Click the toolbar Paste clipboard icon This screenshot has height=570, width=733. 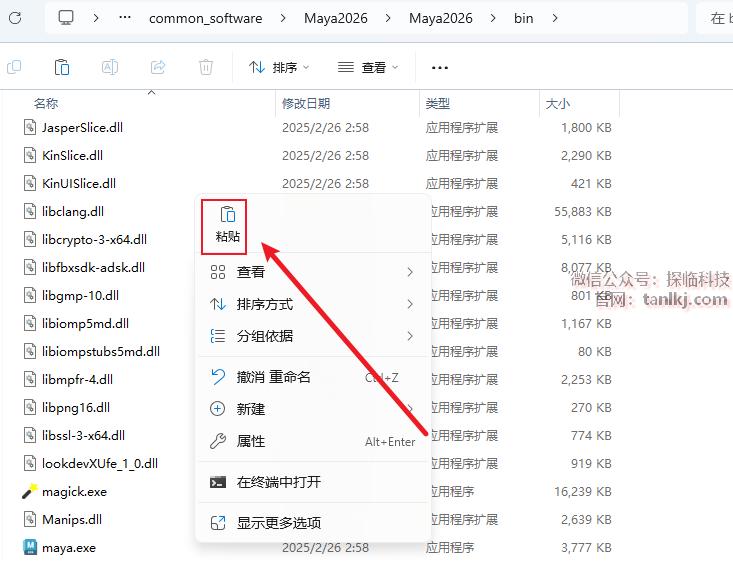62,67
